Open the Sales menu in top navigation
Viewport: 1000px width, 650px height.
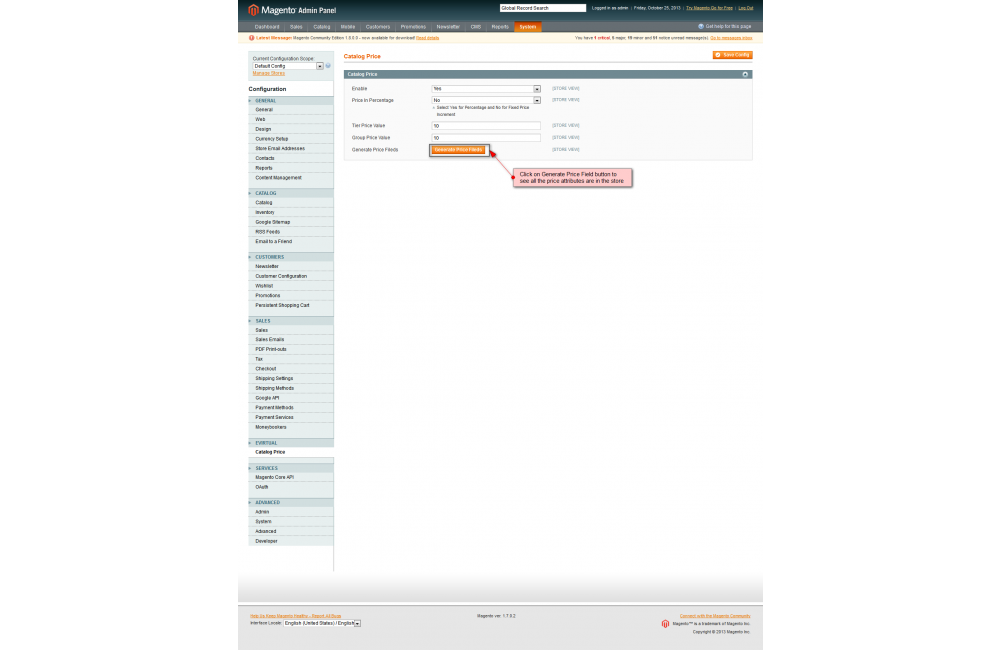pos(296,27)
